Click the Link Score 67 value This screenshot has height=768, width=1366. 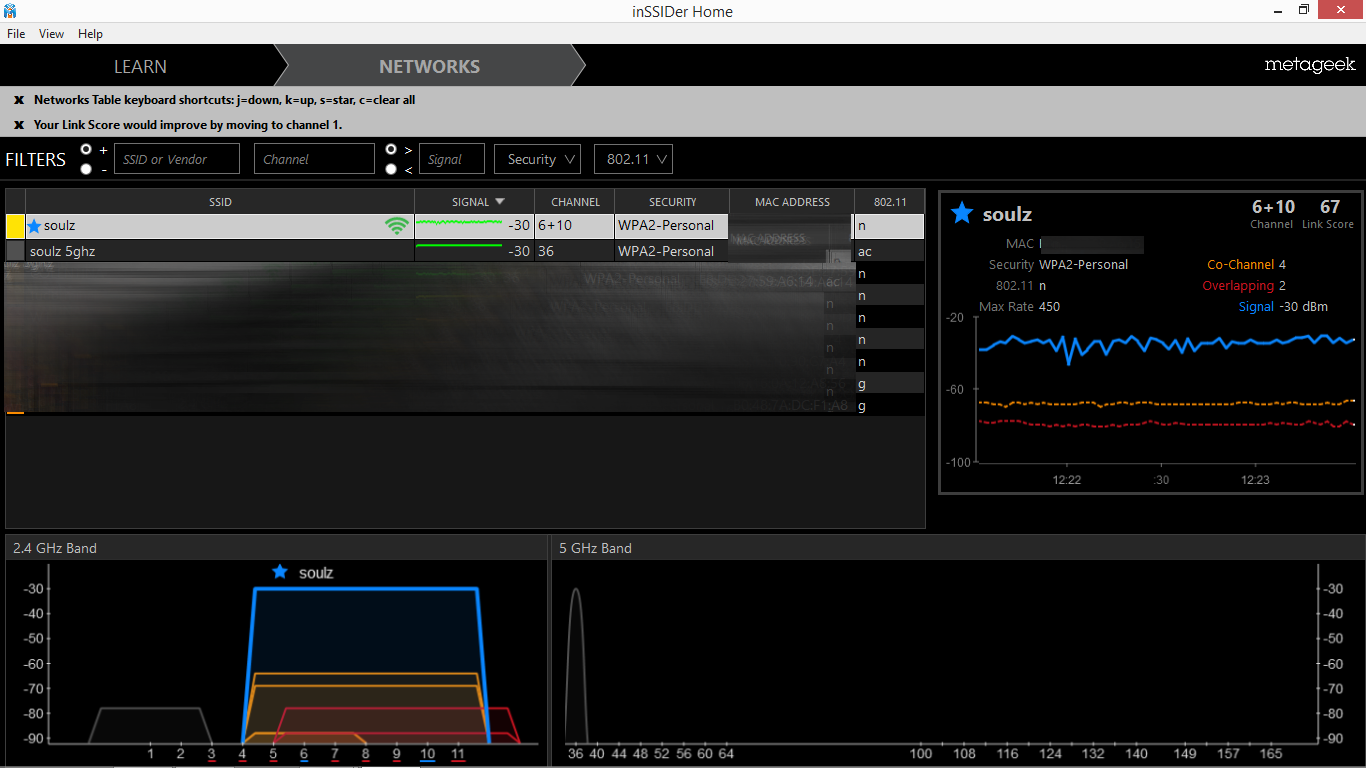click(x=1329, y=207)
